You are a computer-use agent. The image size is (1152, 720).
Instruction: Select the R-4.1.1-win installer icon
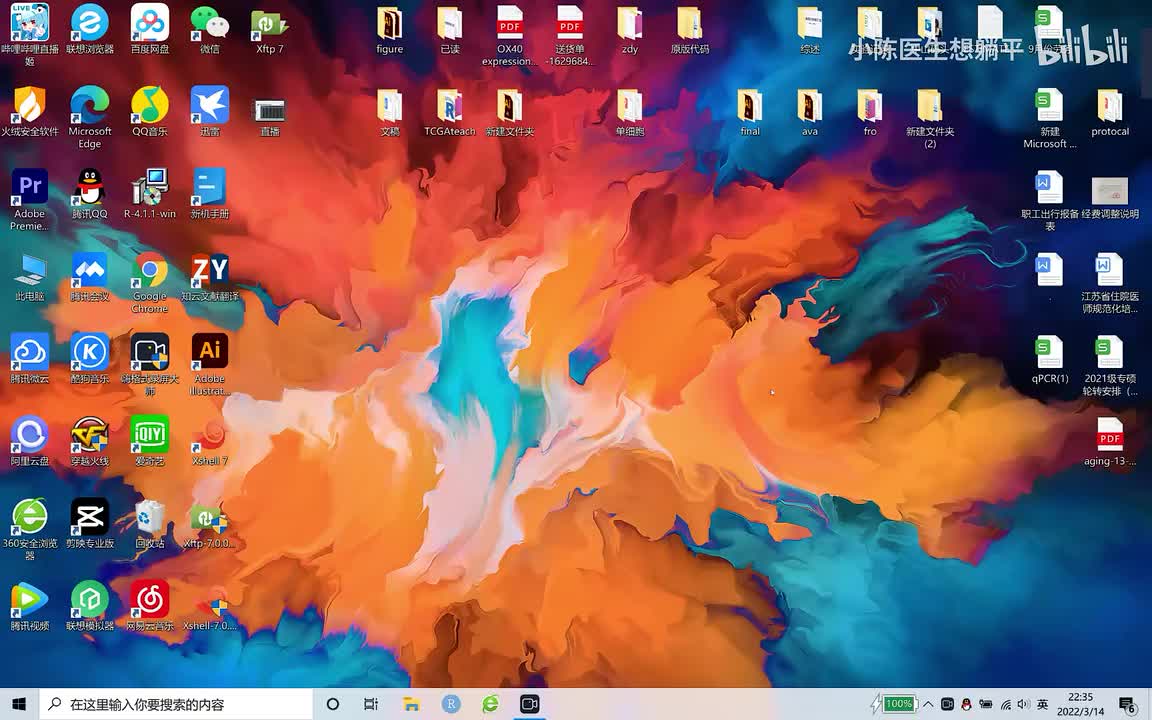click(150, 194)
